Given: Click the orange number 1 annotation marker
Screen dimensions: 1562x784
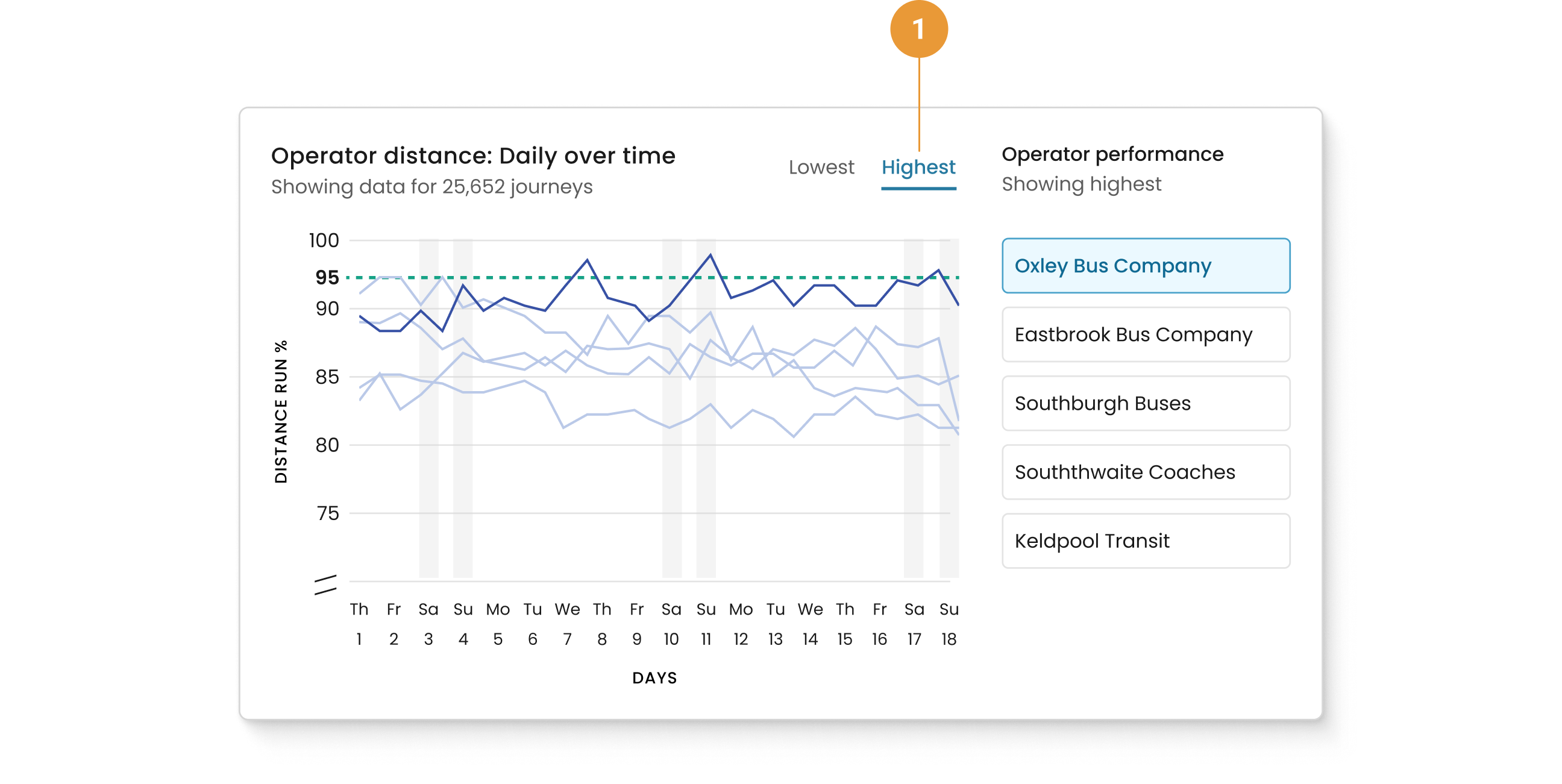Looking at the screenshot, I should 918,28.
